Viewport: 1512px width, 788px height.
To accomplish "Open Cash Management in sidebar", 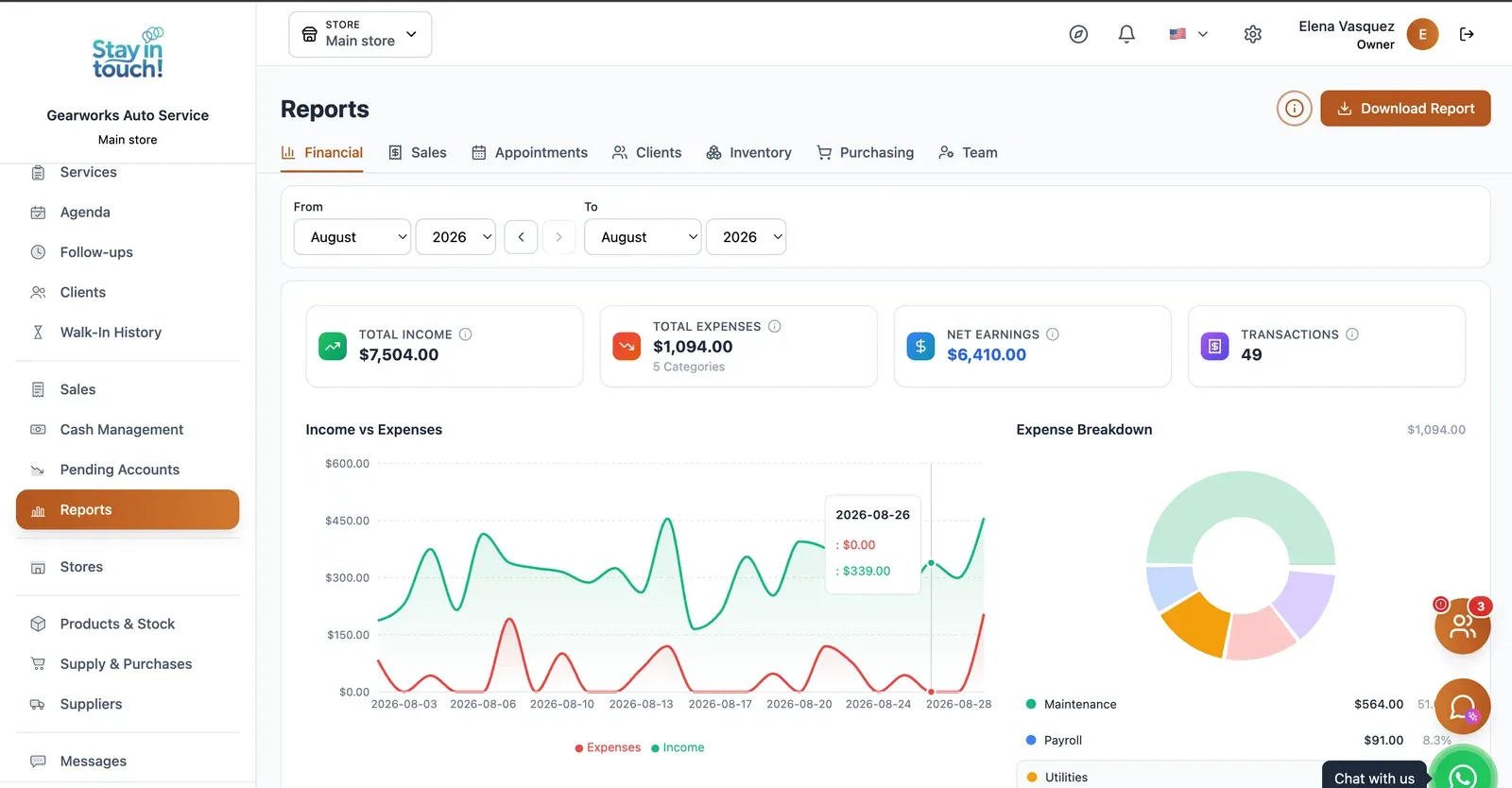I will [x=128, y=429].
